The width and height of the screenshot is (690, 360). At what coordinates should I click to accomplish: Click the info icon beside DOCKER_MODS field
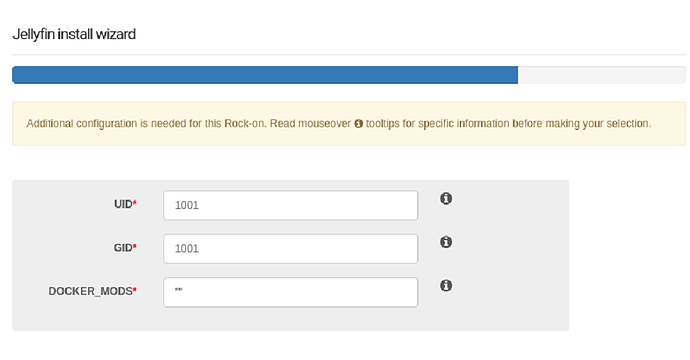tap(446, 286)
